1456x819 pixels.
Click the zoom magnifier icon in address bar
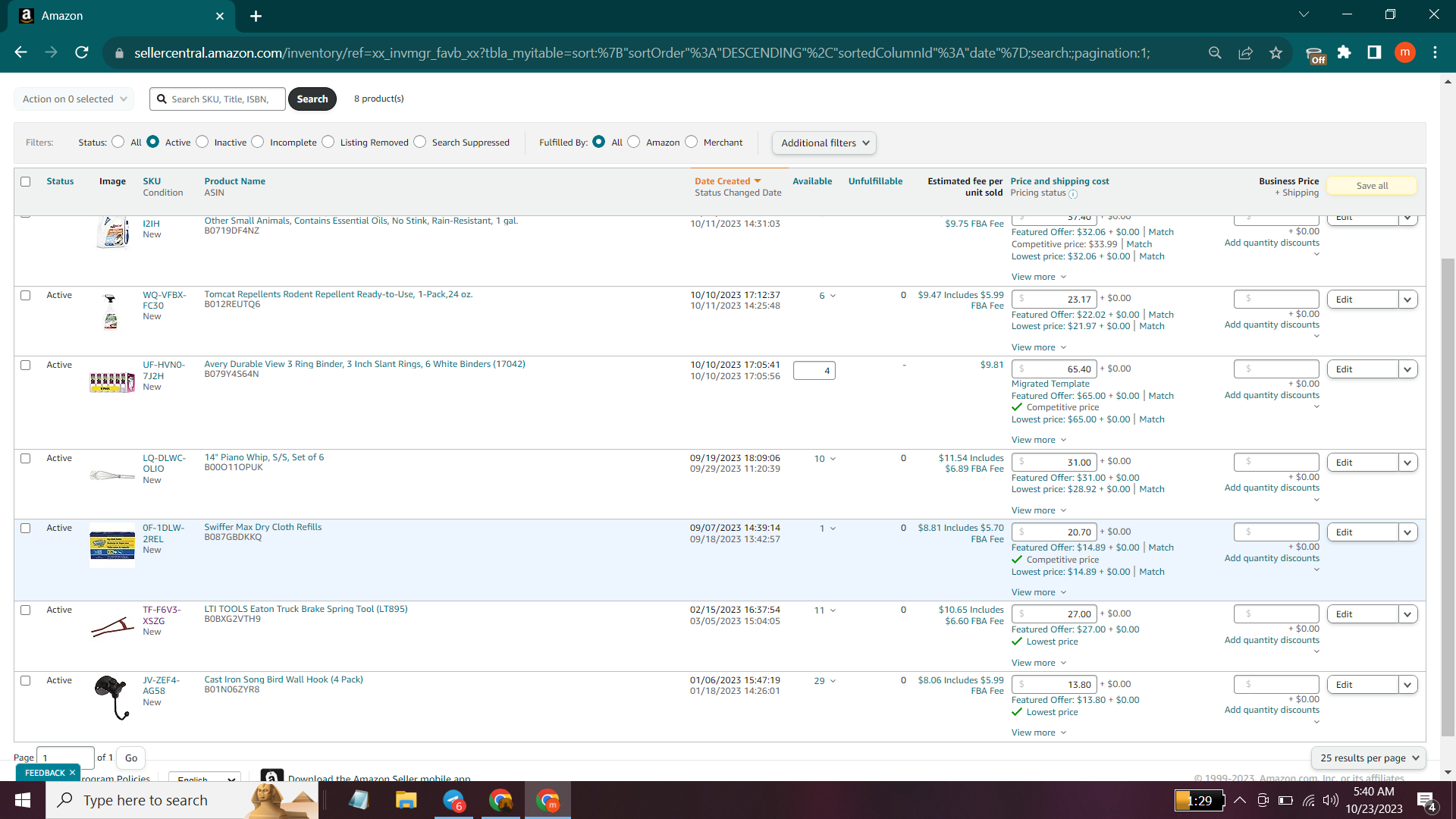[x=1215, y=52]
